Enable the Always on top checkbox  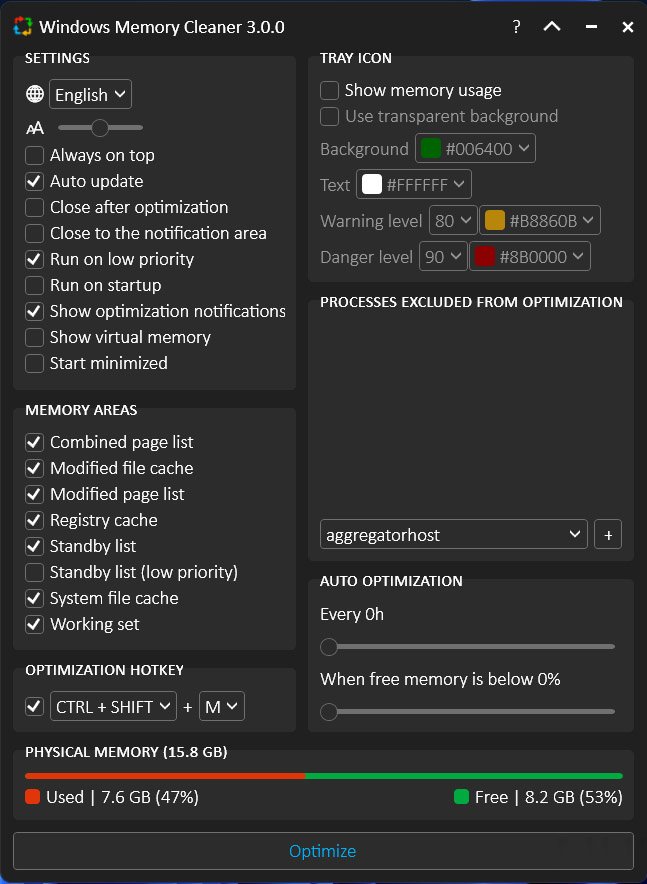pos(35,155)
